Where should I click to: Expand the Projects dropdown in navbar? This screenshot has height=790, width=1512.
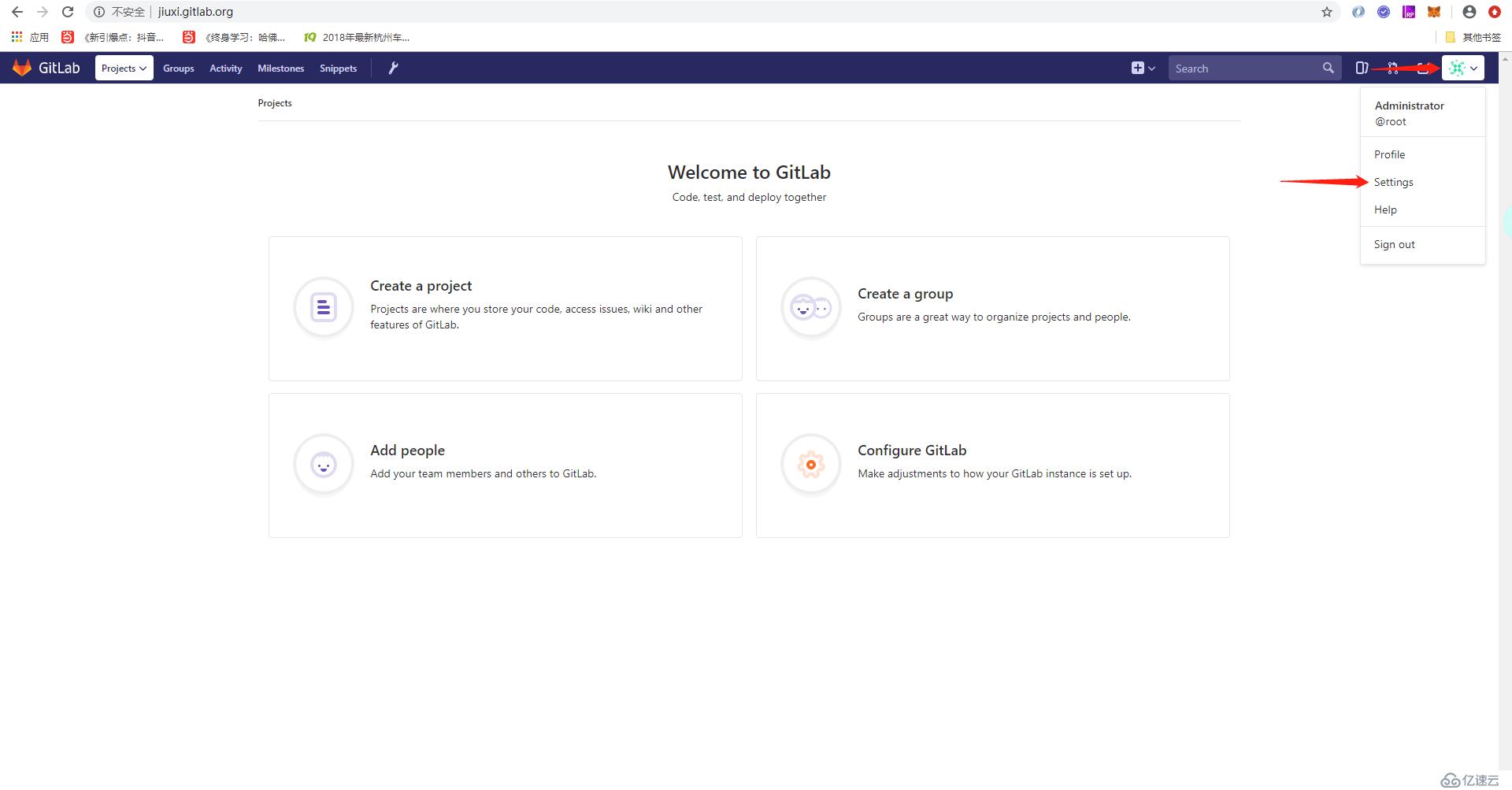pos(124,68)
